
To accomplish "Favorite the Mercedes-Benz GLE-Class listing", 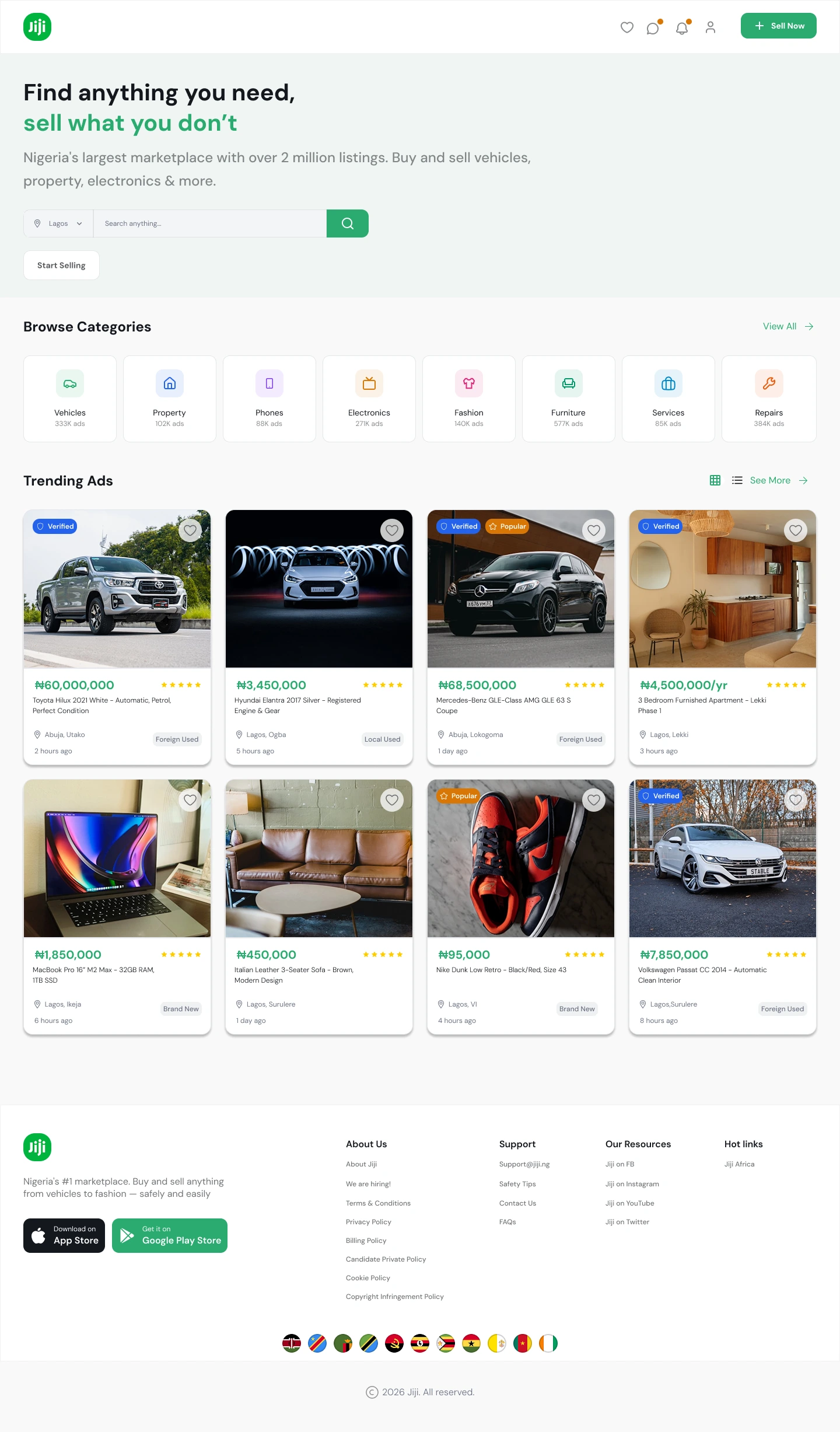I will coord(594,530).
